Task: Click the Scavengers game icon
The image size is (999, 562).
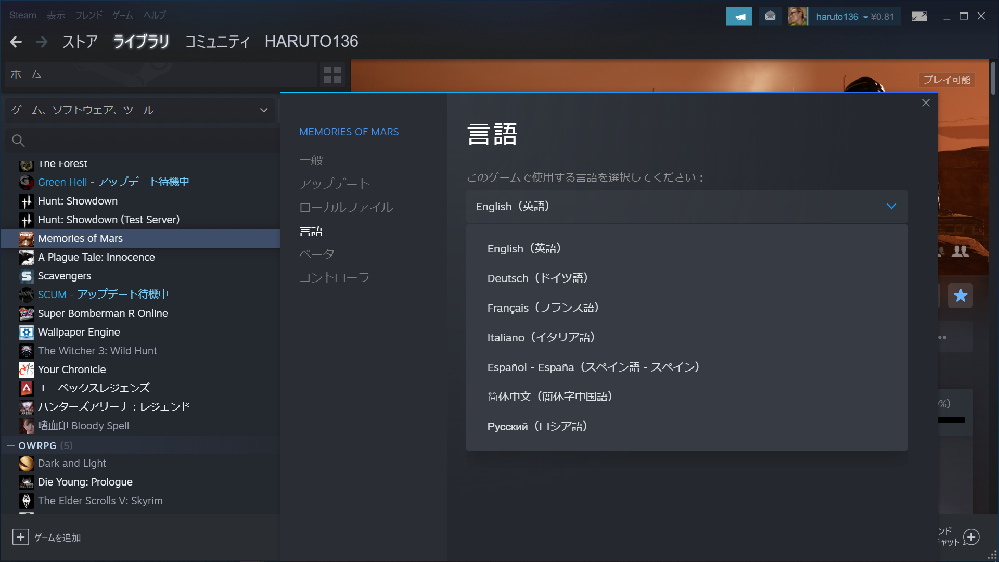Action: pos(26,276)
